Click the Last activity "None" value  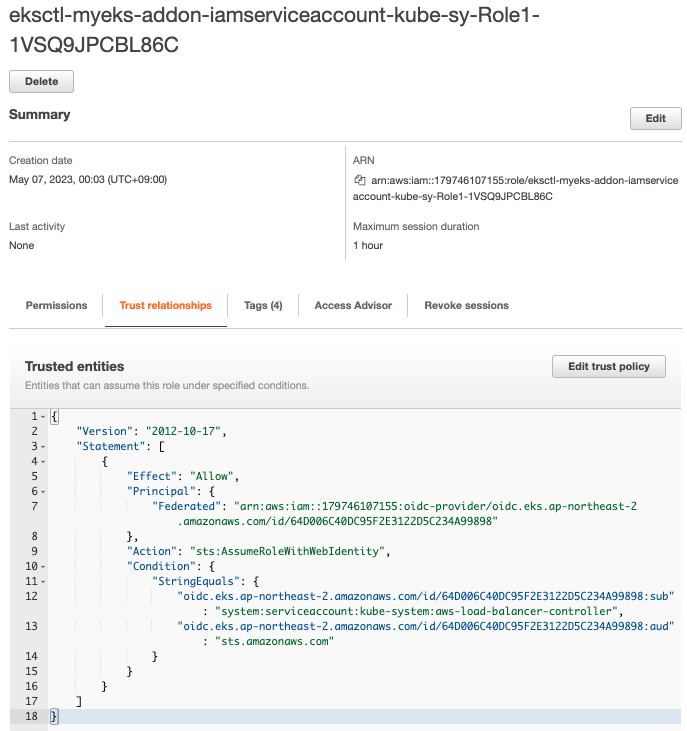[x=21, y=245]
